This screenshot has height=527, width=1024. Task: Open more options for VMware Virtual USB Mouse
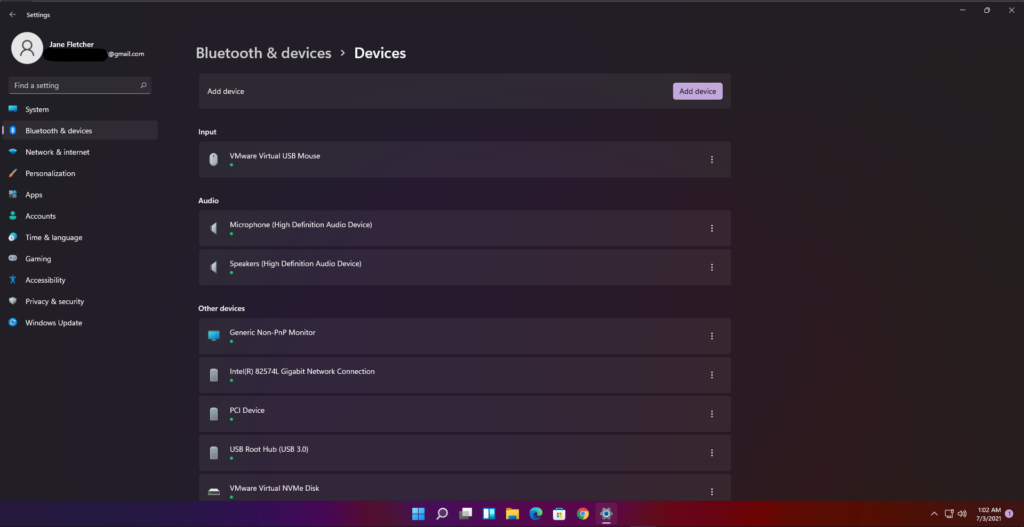[x=712, y=159]
